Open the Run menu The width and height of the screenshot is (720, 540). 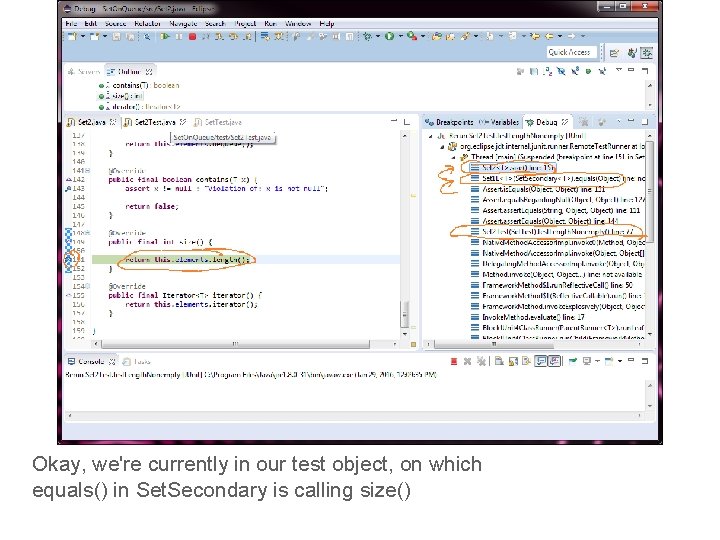[270, 23]
